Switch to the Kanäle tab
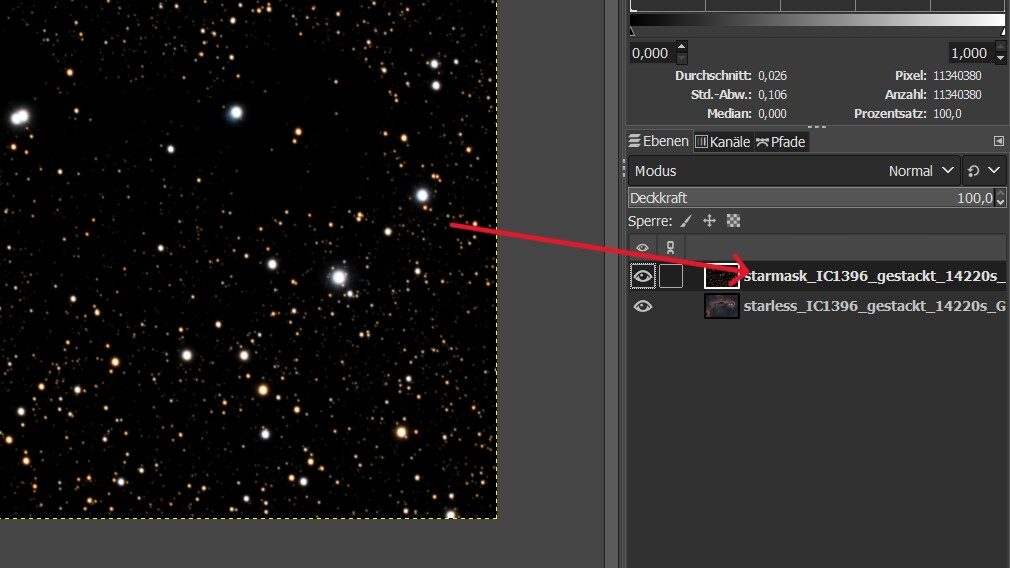 point(723,142)
